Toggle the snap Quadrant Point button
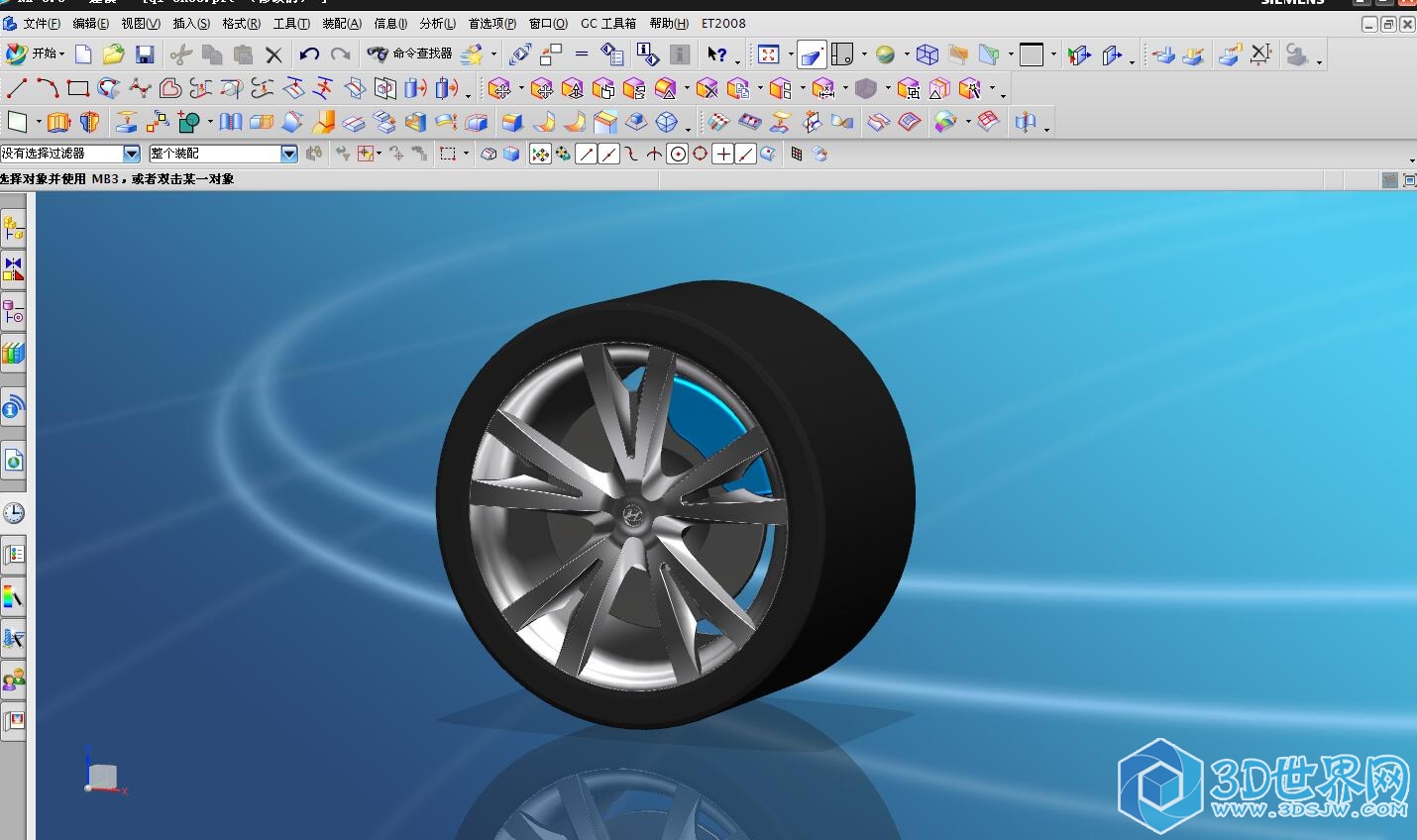 (x=701, y=154)
